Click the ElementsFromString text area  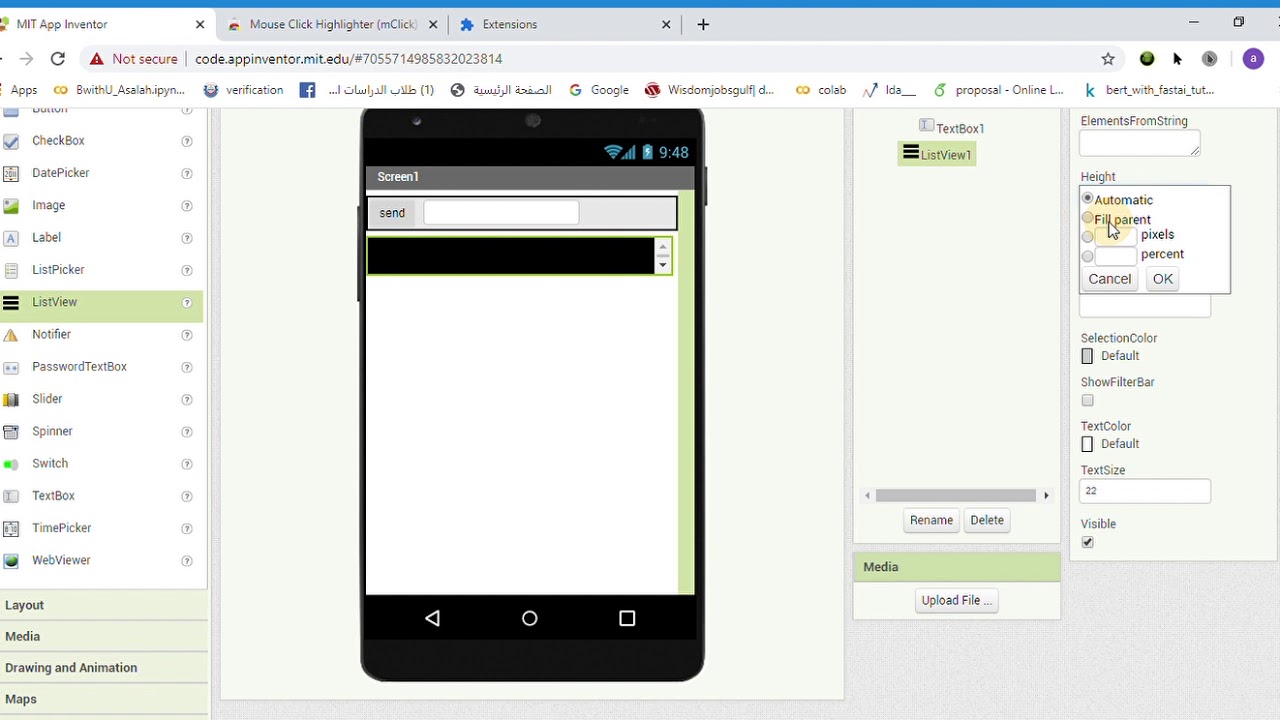pyautogui.click(x=1140, y=144)
